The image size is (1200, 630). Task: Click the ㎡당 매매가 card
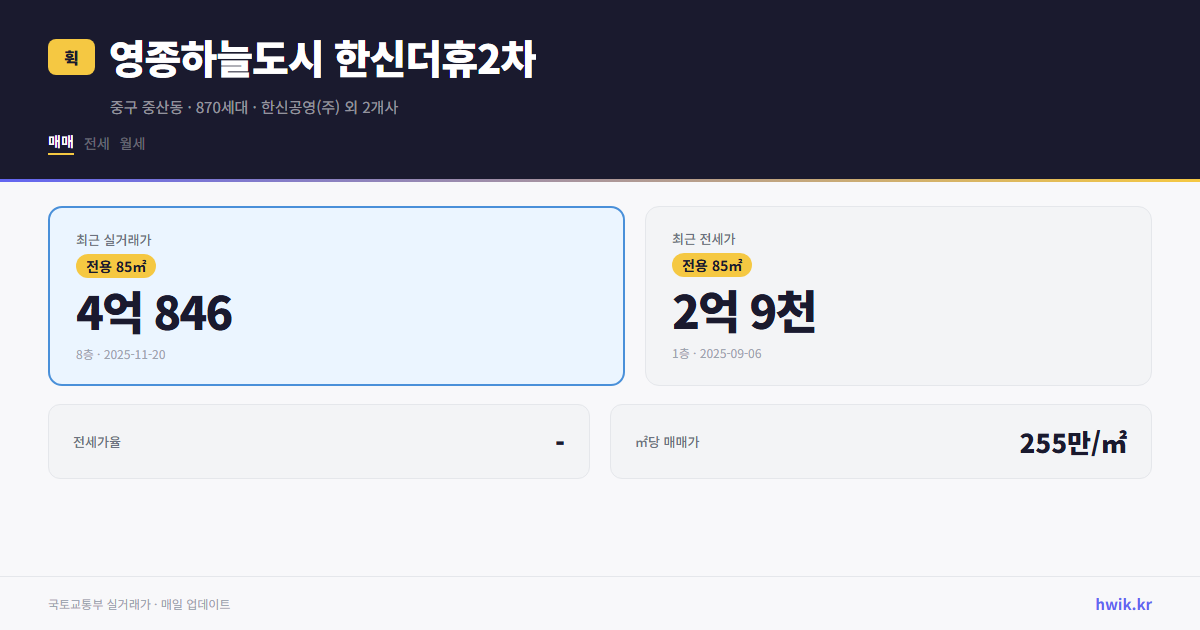pyautogui.click(x=880, y=441)
